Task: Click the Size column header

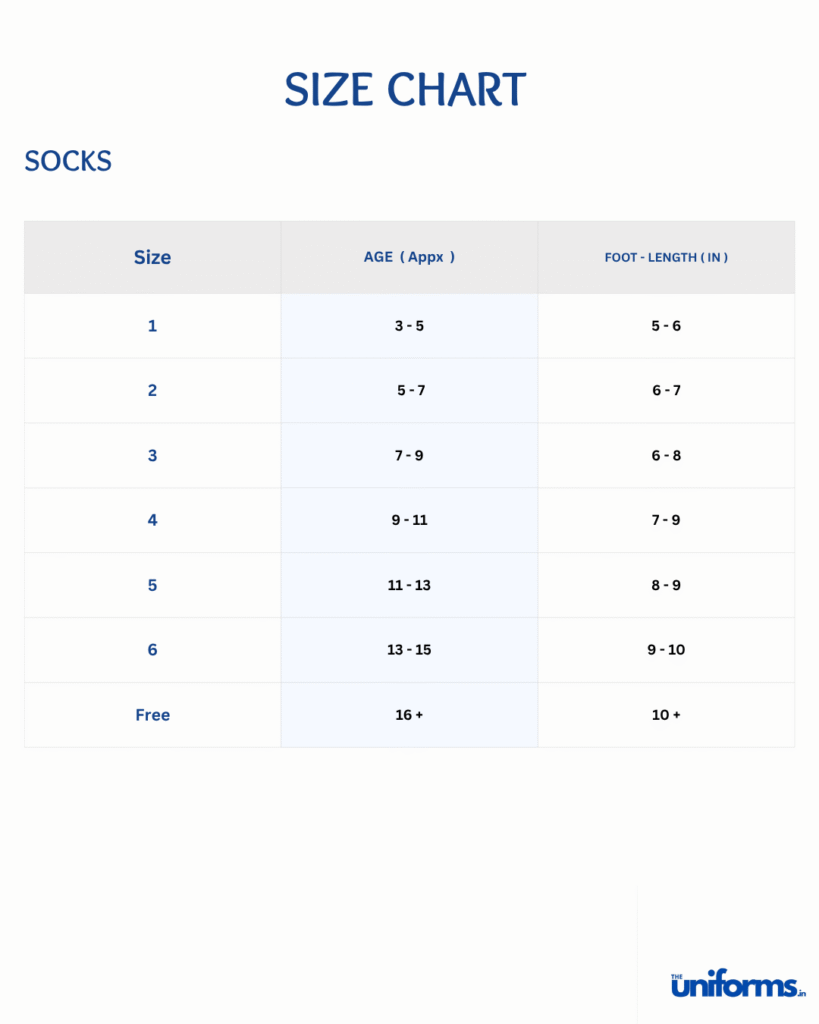Action: tap(152, 257)
